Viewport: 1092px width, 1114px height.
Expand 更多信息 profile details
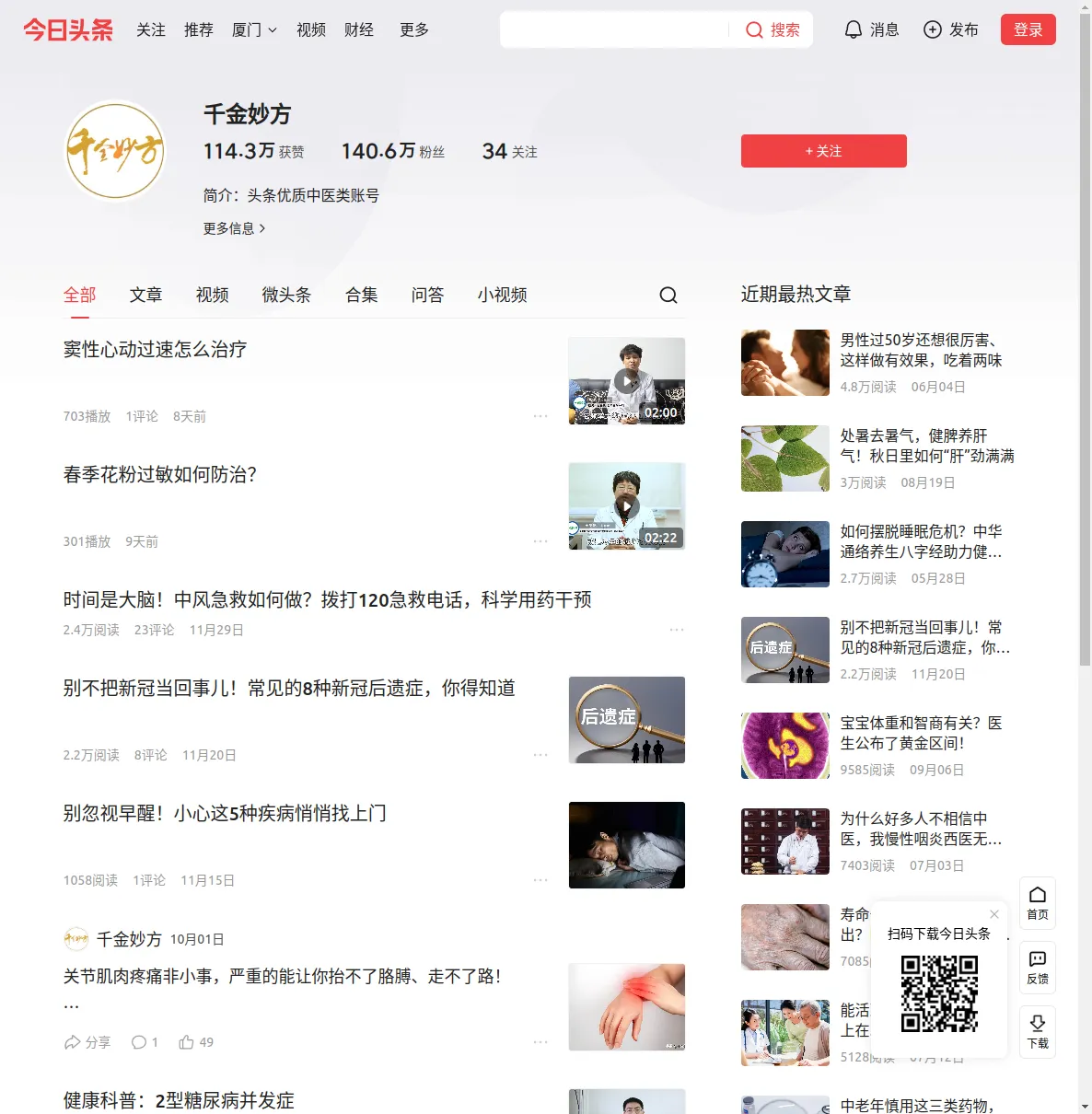click(235, 228)
